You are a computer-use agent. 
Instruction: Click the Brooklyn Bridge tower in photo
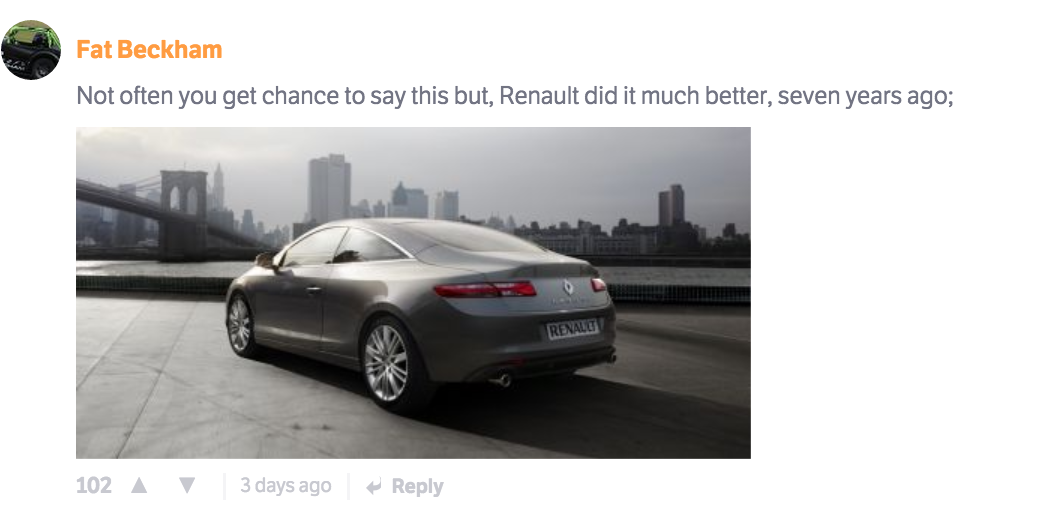pos(182,214)
